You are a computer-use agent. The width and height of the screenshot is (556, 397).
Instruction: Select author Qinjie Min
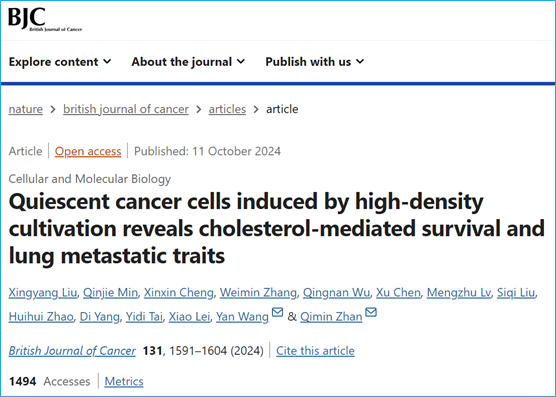(110, 293)
